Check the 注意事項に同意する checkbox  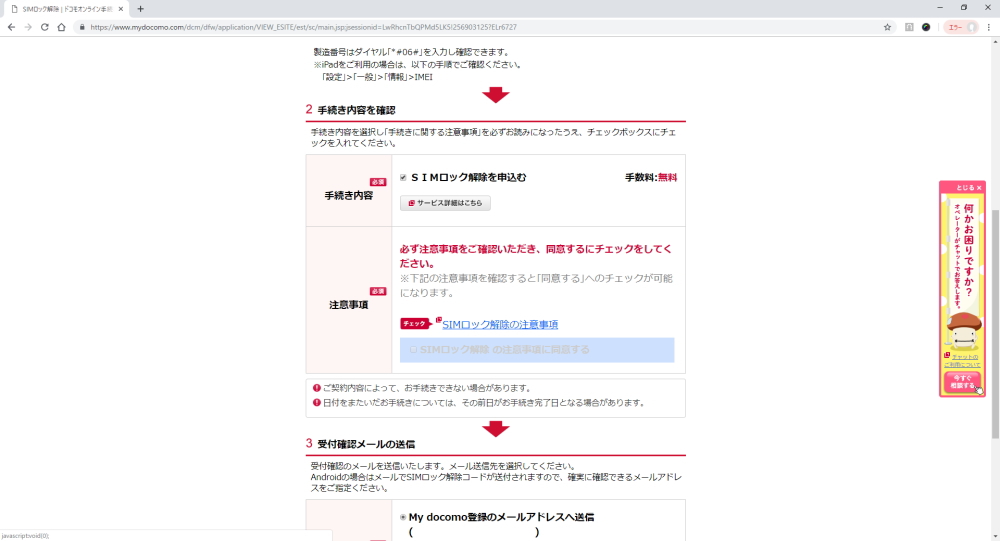tap(413, 350)
